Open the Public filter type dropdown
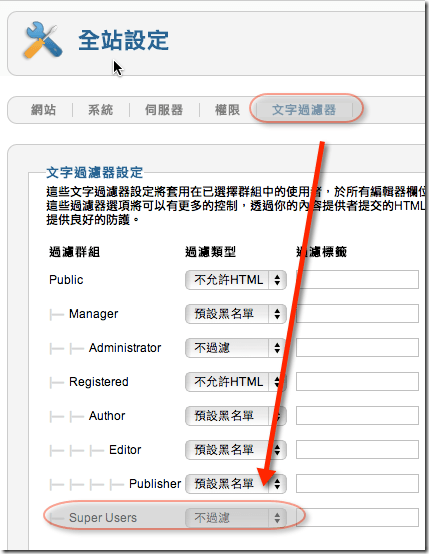 click(x=236, y=280)
